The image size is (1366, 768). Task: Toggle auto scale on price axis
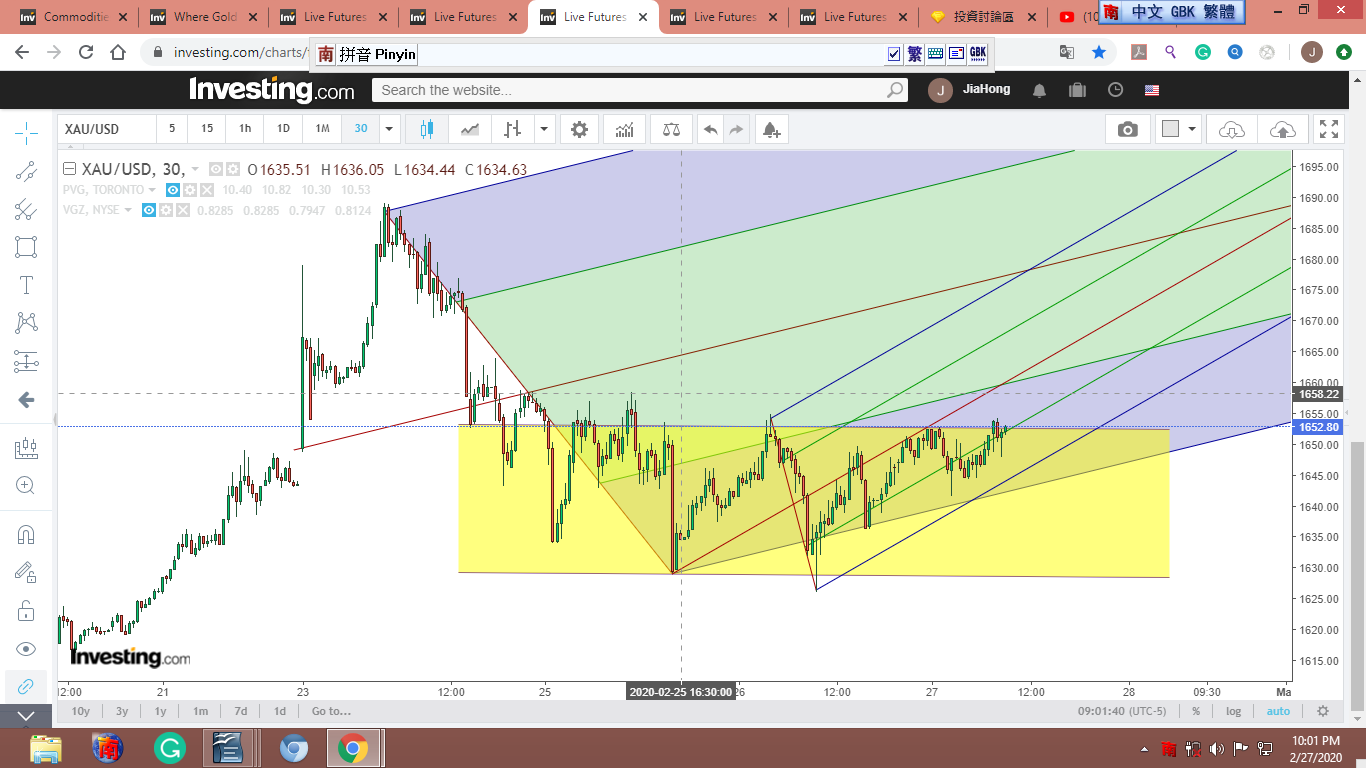pyautogui.click(x=1278, y=711)
